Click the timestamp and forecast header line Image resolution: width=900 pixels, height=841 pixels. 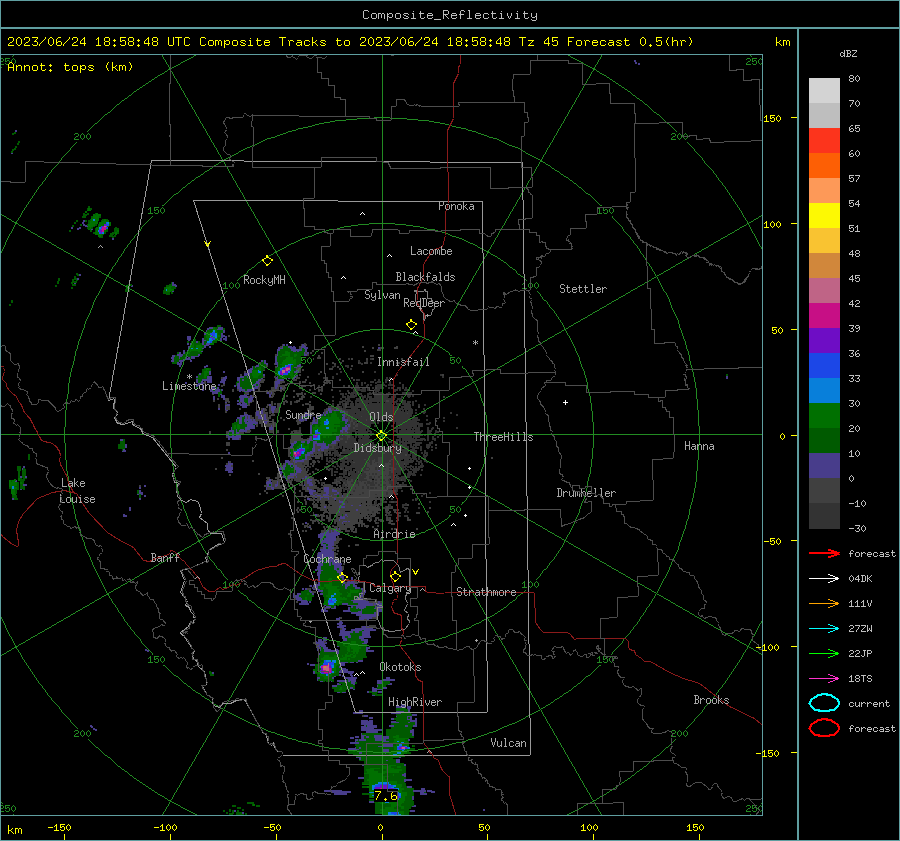(350, 42)
